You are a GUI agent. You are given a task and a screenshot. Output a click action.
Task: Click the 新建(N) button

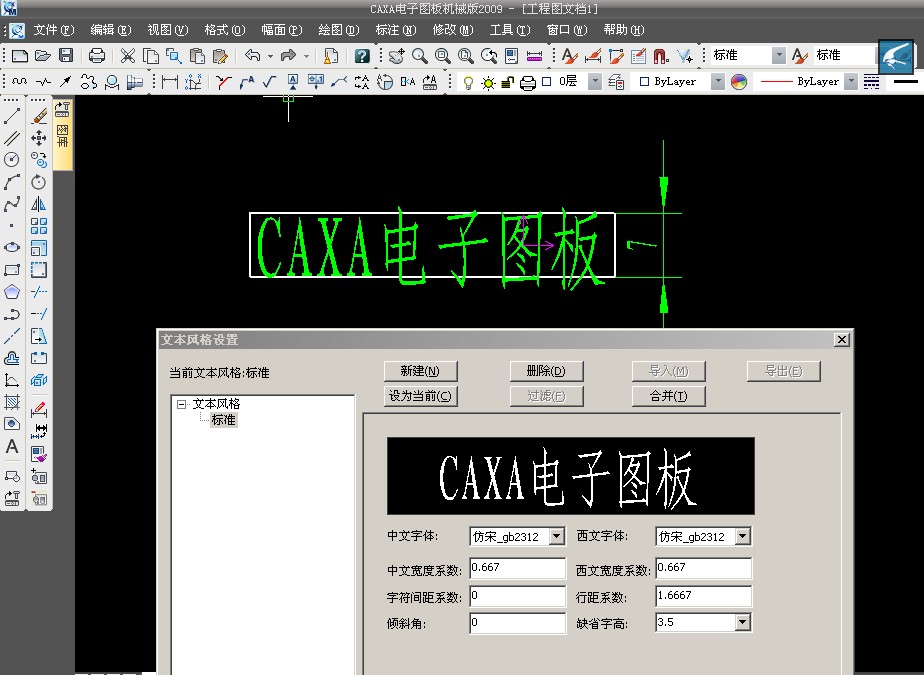420,371
